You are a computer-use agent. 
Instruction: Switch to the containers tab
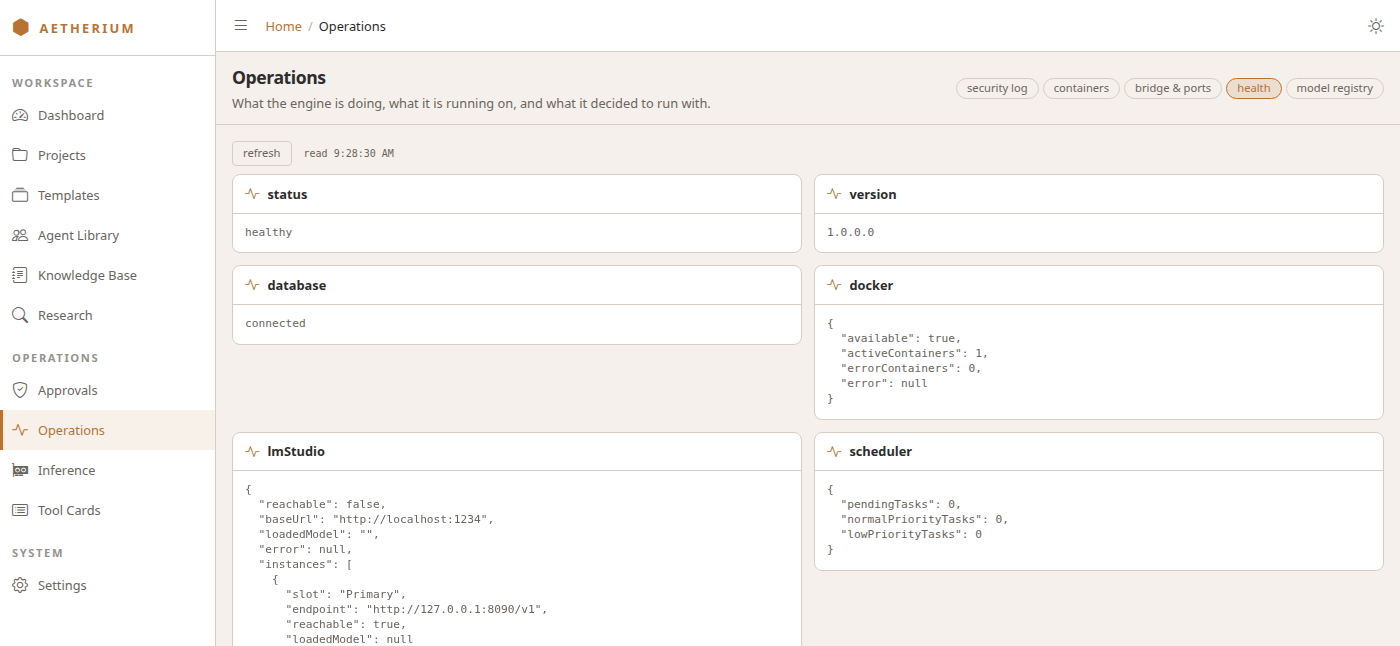(1081, 88)
